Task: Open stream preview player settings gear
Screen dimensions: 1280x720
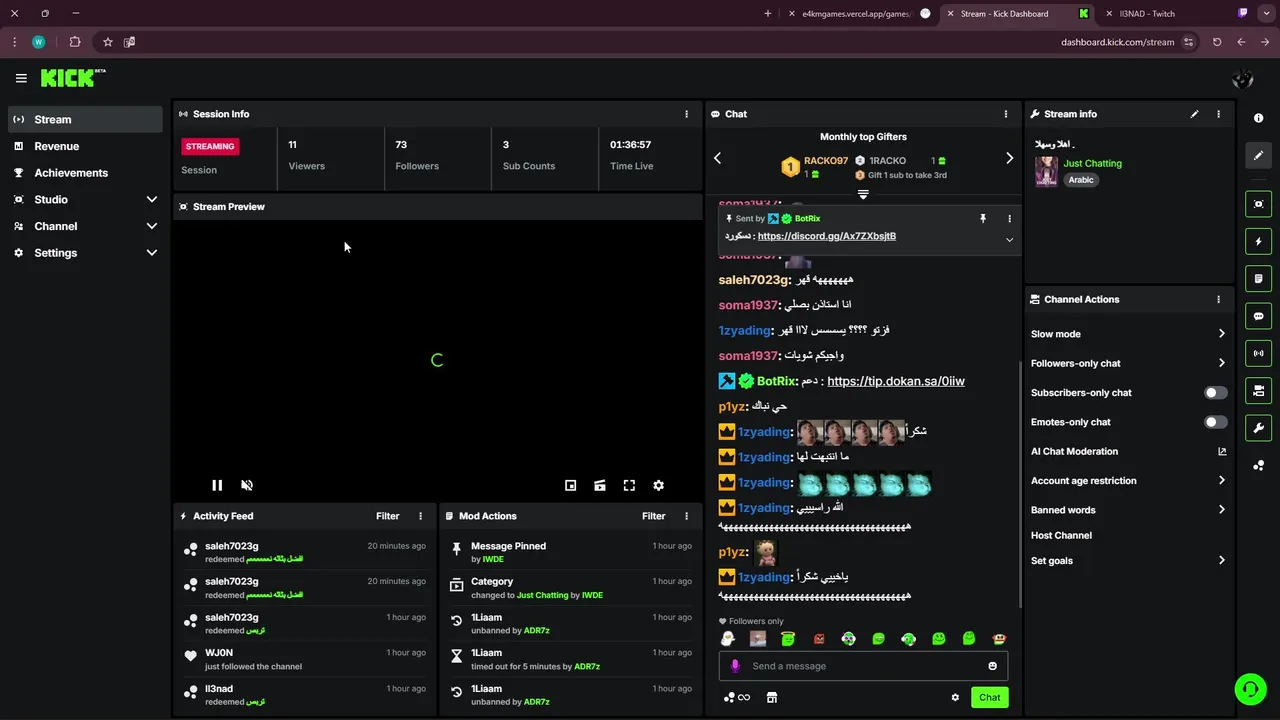Action: (x=658, y=485)
